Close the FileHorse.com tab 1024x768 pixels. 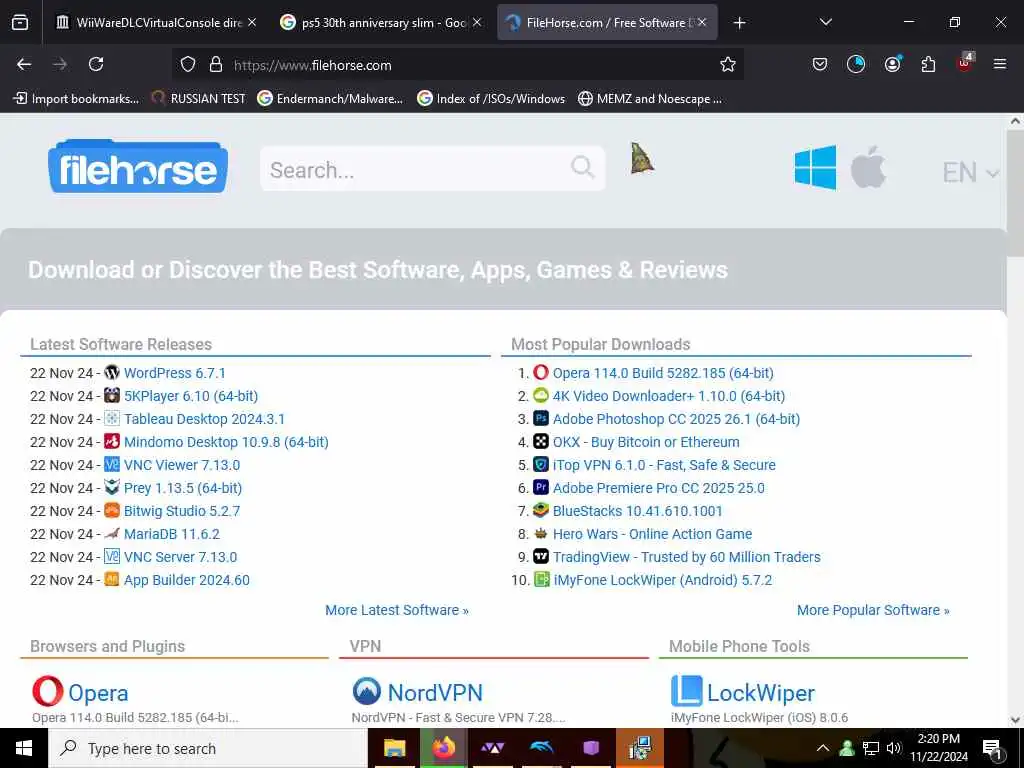click(701, 22)
